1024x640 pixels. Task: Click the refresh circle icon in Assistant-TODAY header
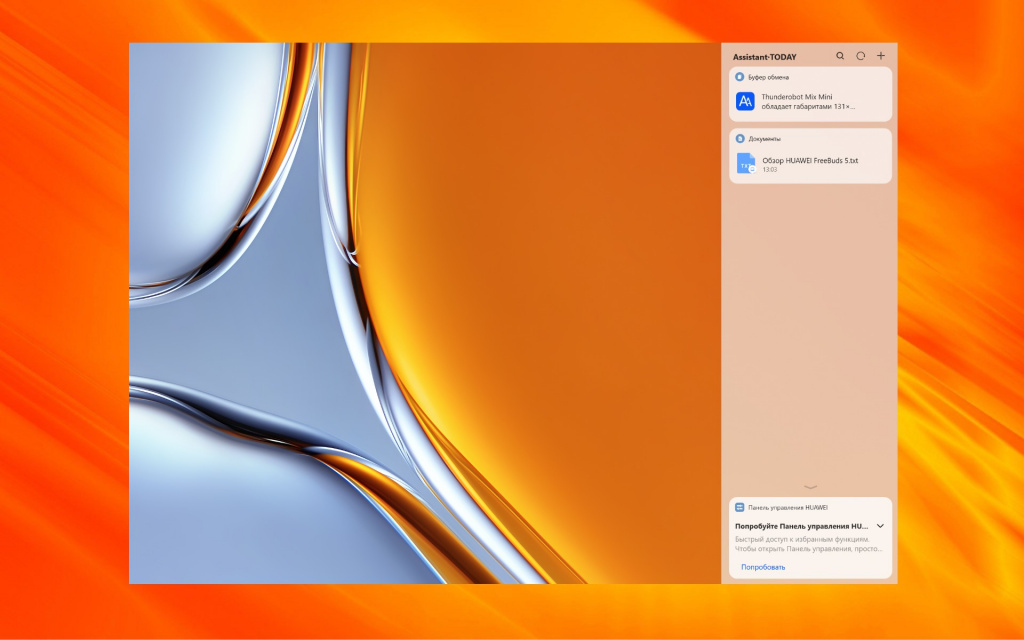861,56
